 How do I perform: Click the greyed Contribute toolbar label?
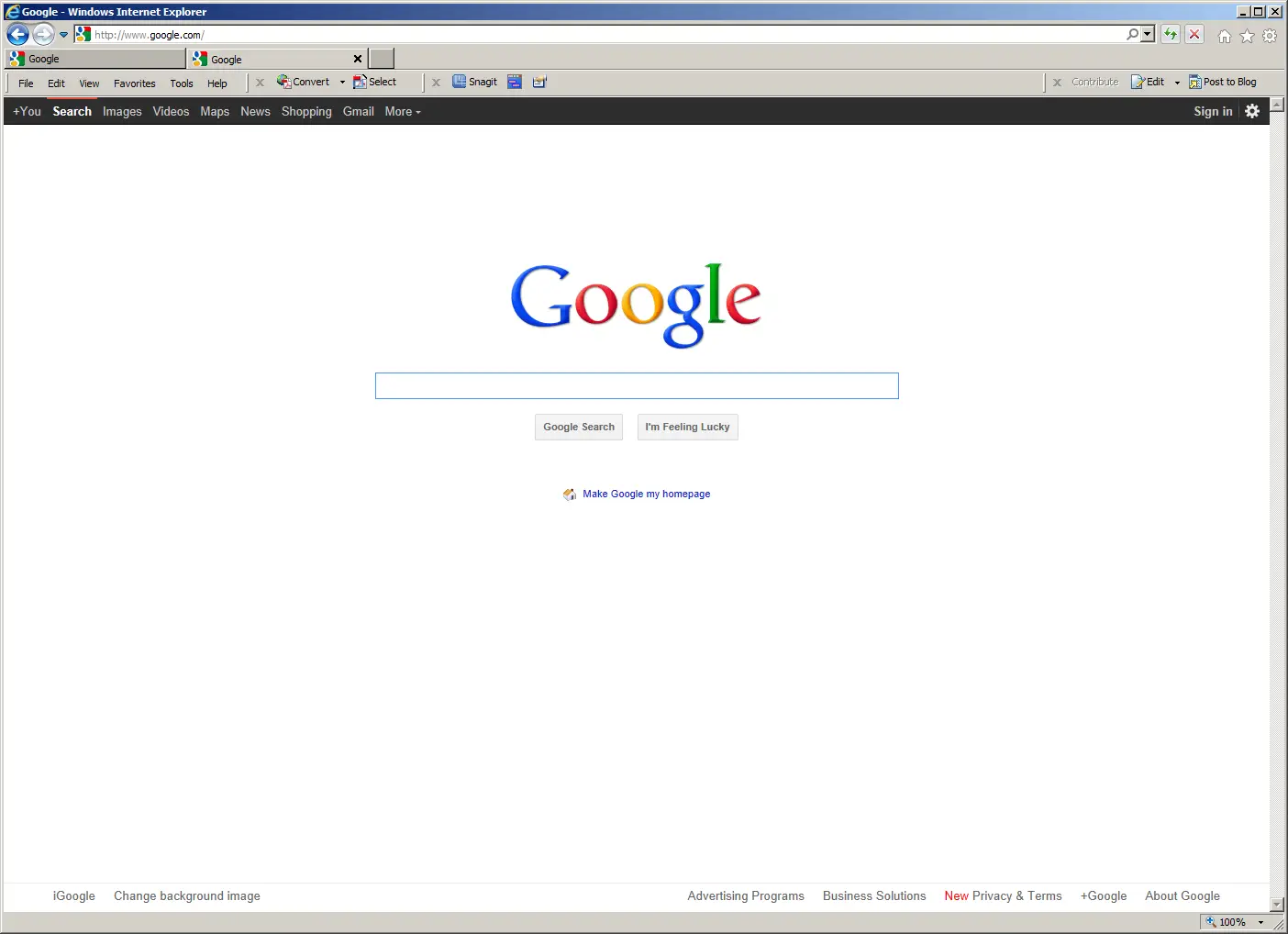(1094, 82)
